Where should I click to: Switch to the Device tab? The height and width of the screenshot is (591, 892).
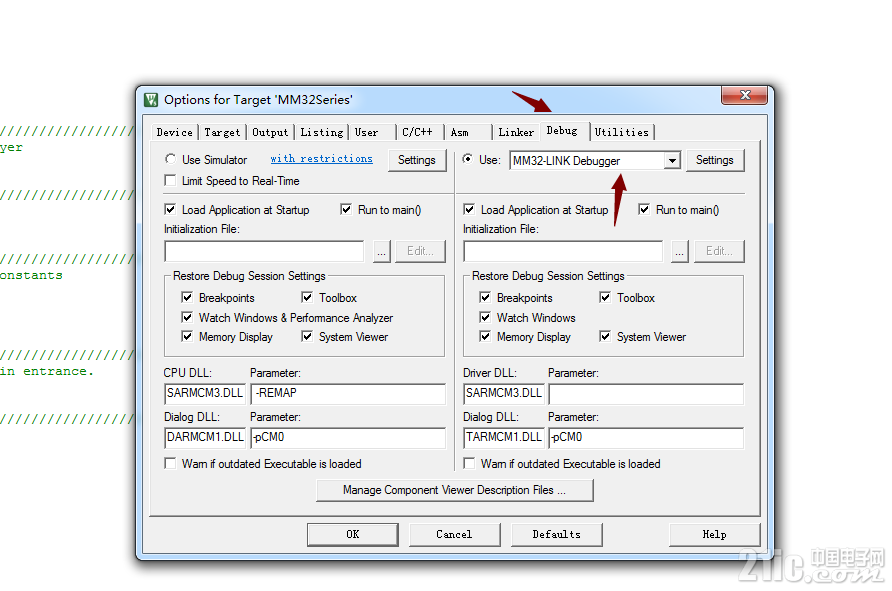point(175,132)
